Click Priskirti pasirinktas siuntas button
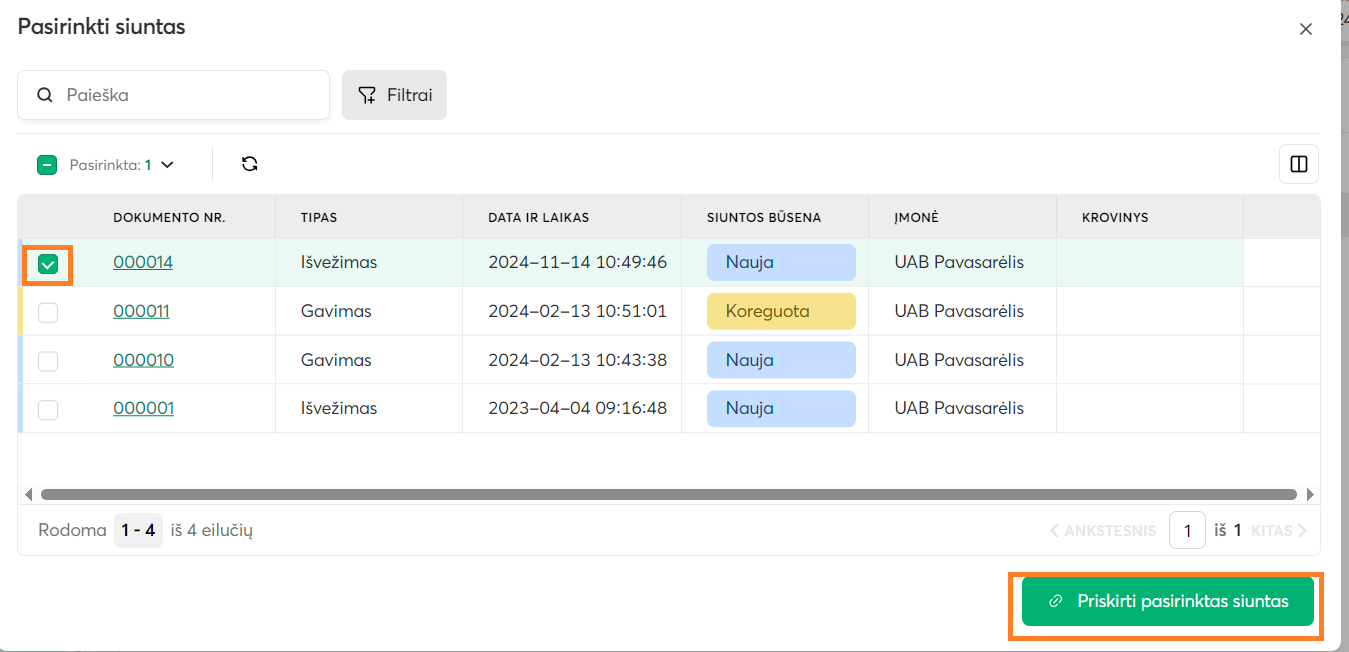 click(x=1167, y=602)
